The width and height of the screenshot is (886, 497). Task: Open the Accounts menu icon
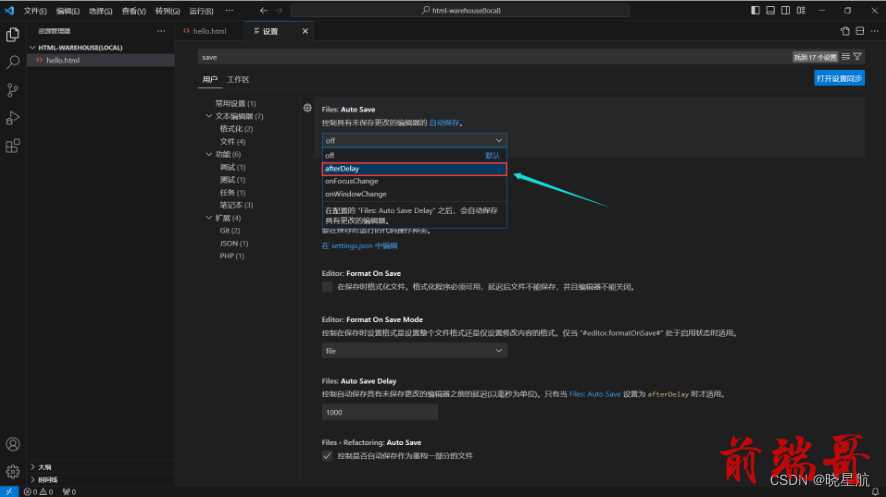pos(12,444)
